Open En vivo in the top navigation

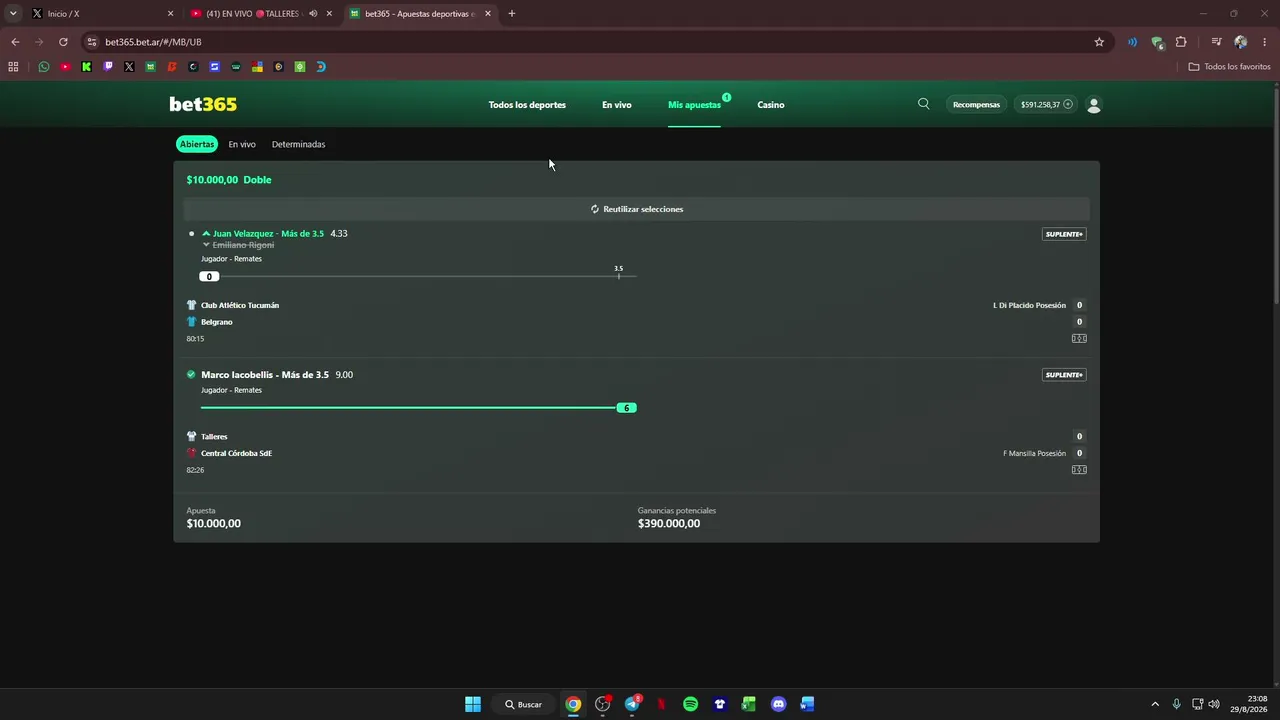(616, 105)
